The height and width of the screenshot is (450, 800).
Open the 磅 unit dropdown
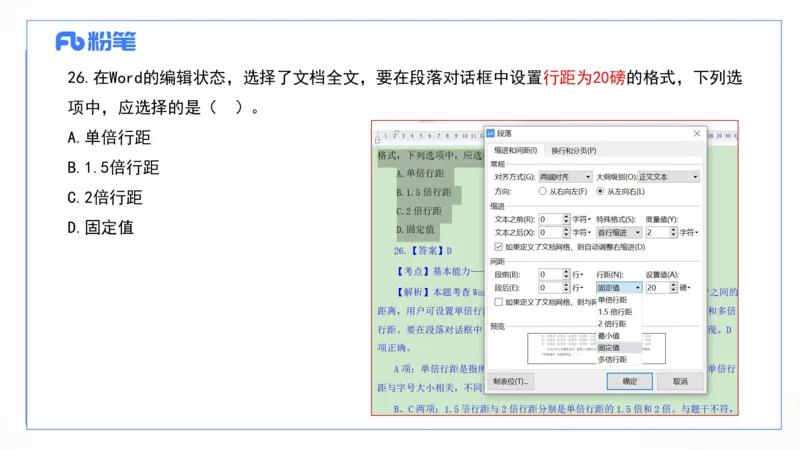click(x=685, y=288)
